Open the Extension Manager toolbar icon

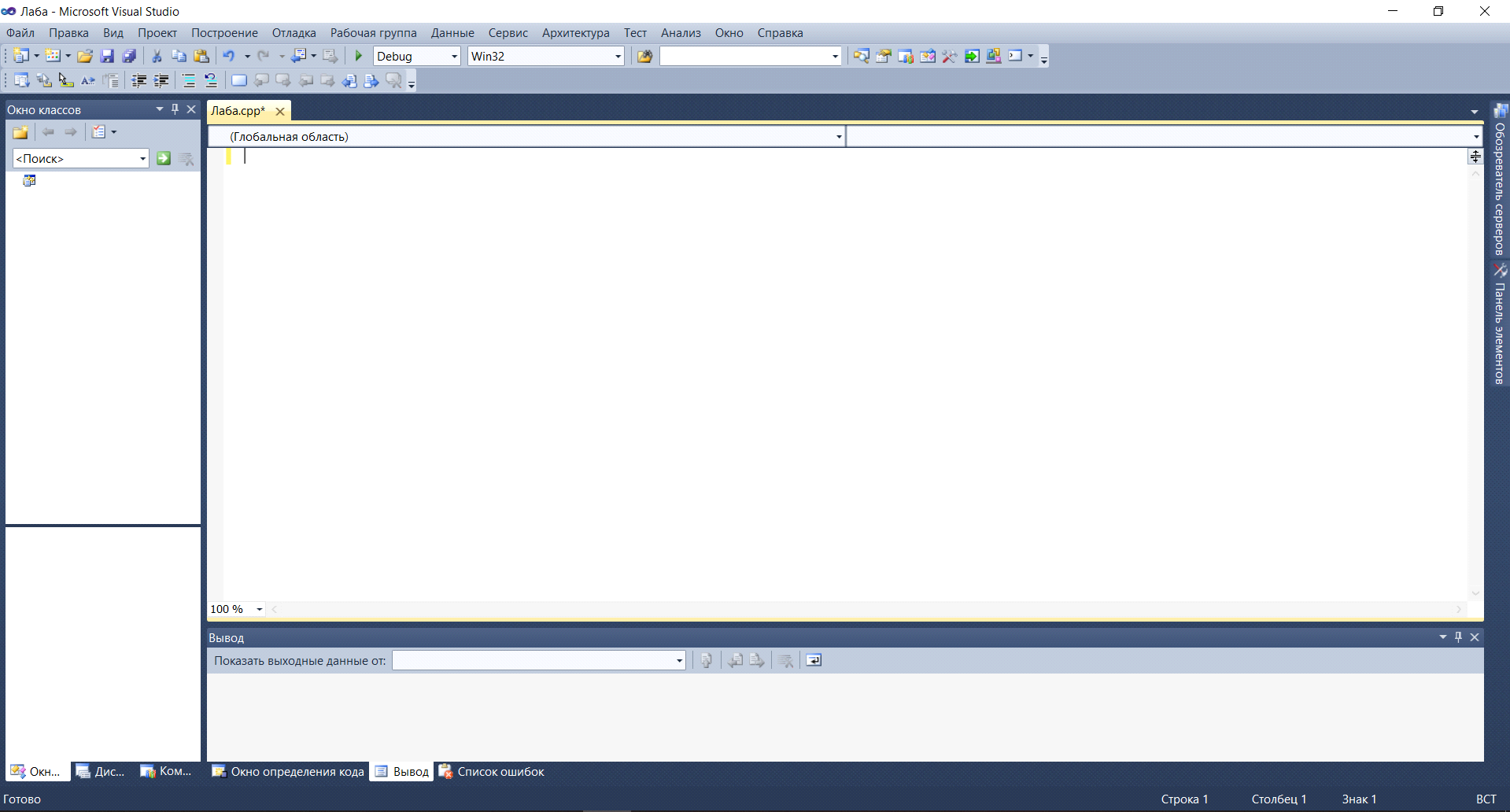(994, 56)
